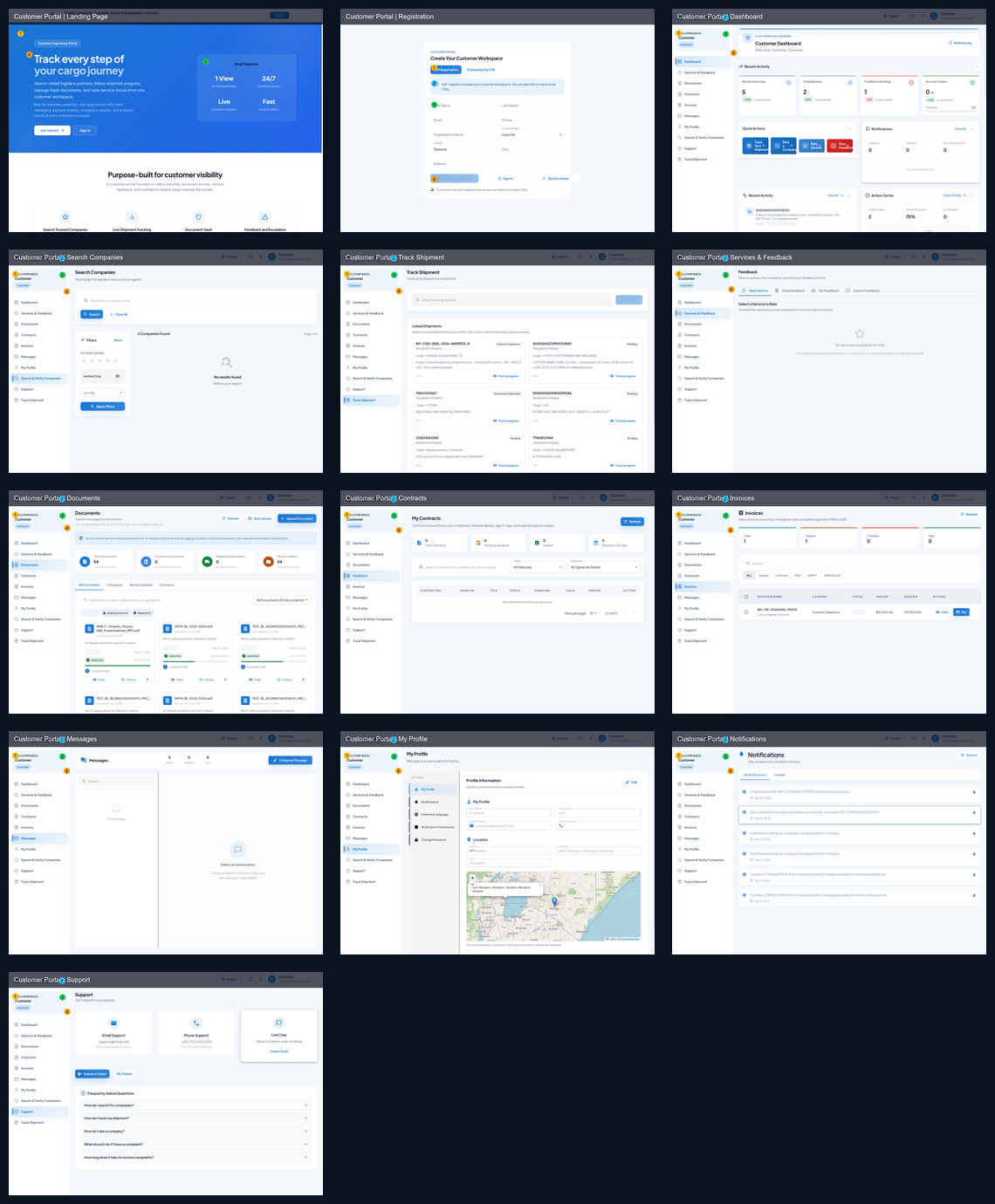The height and width of the screenshot is (1204, 995).
Task: Click Refresh in the Contracts screen
Action: (633, 521)
